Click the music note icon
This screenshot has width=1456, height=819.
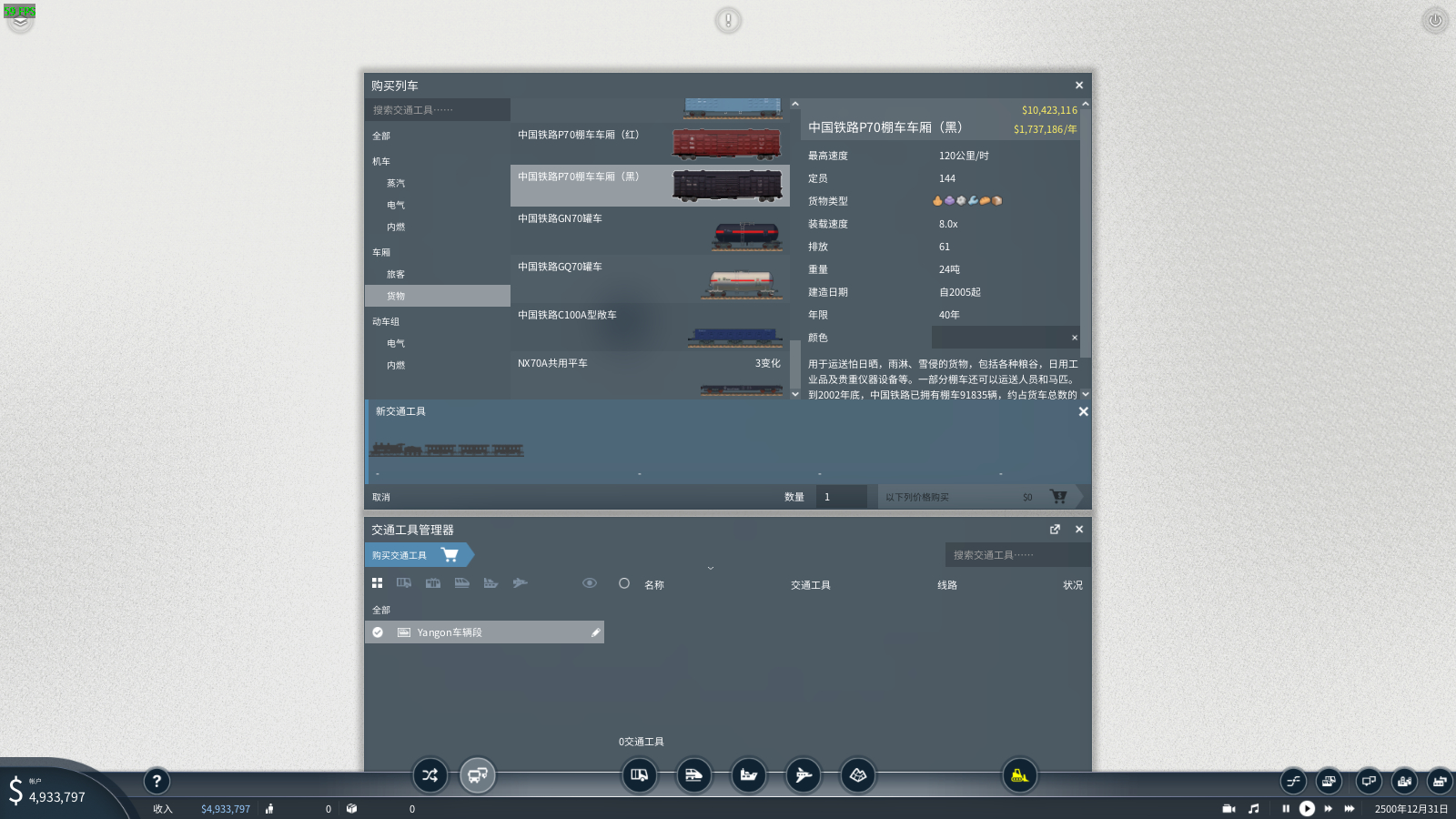1254,808
